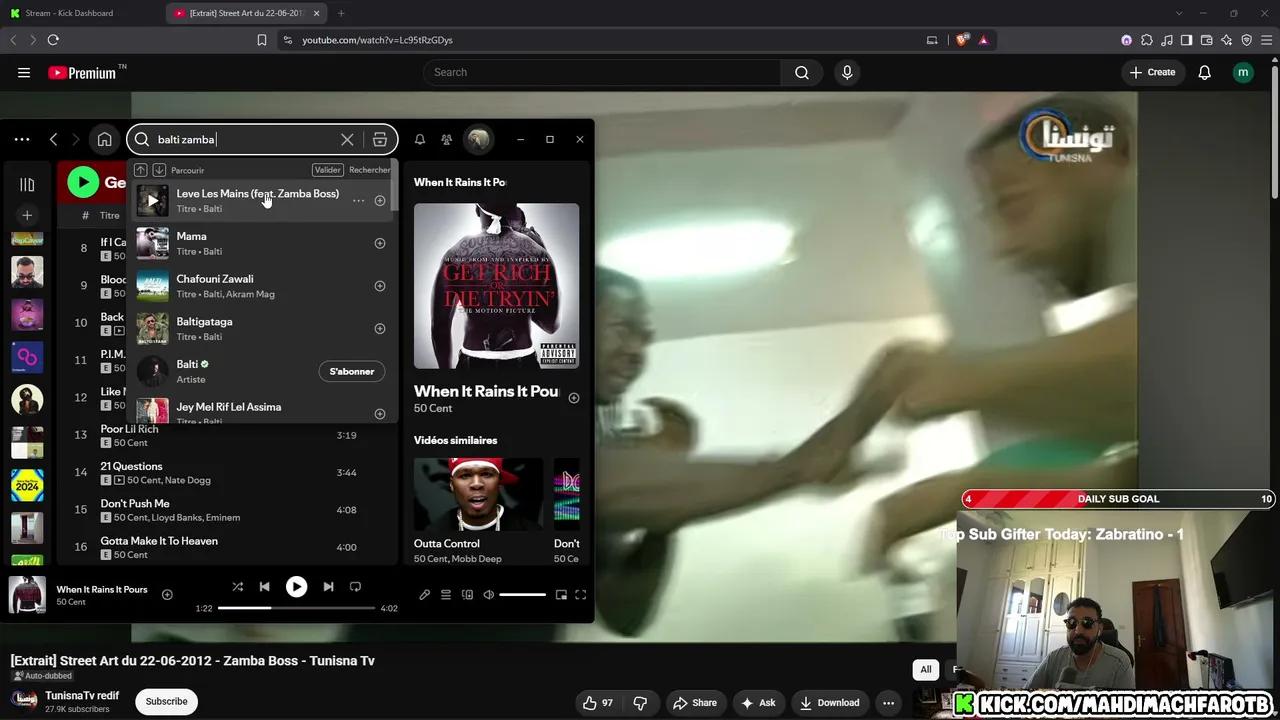
Task: Open the Spotify three-dot main menu
Action: (x=22, y=140)
